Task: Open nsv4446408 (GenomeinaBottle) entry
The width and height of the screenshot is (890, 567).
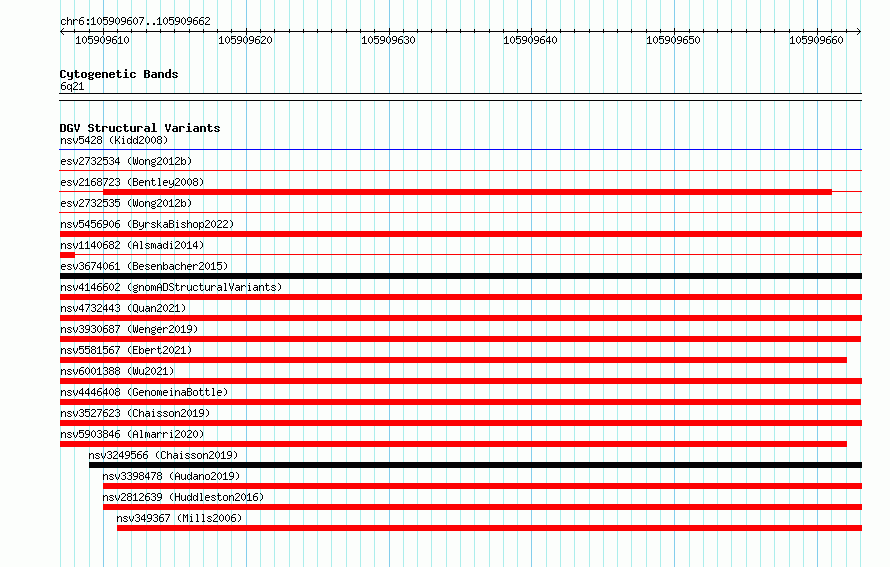Action: click(144, 392)
